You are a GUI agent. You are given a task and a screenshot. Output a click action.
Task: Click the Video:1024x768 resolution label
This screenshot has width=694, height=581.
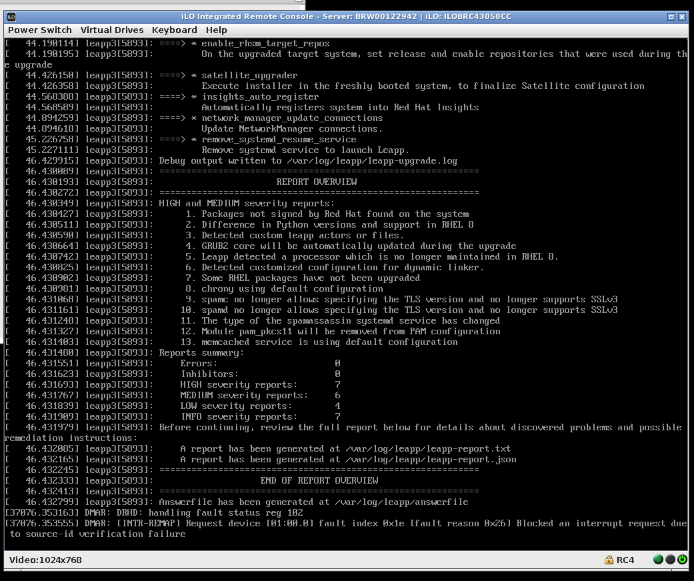pos(45,560)
